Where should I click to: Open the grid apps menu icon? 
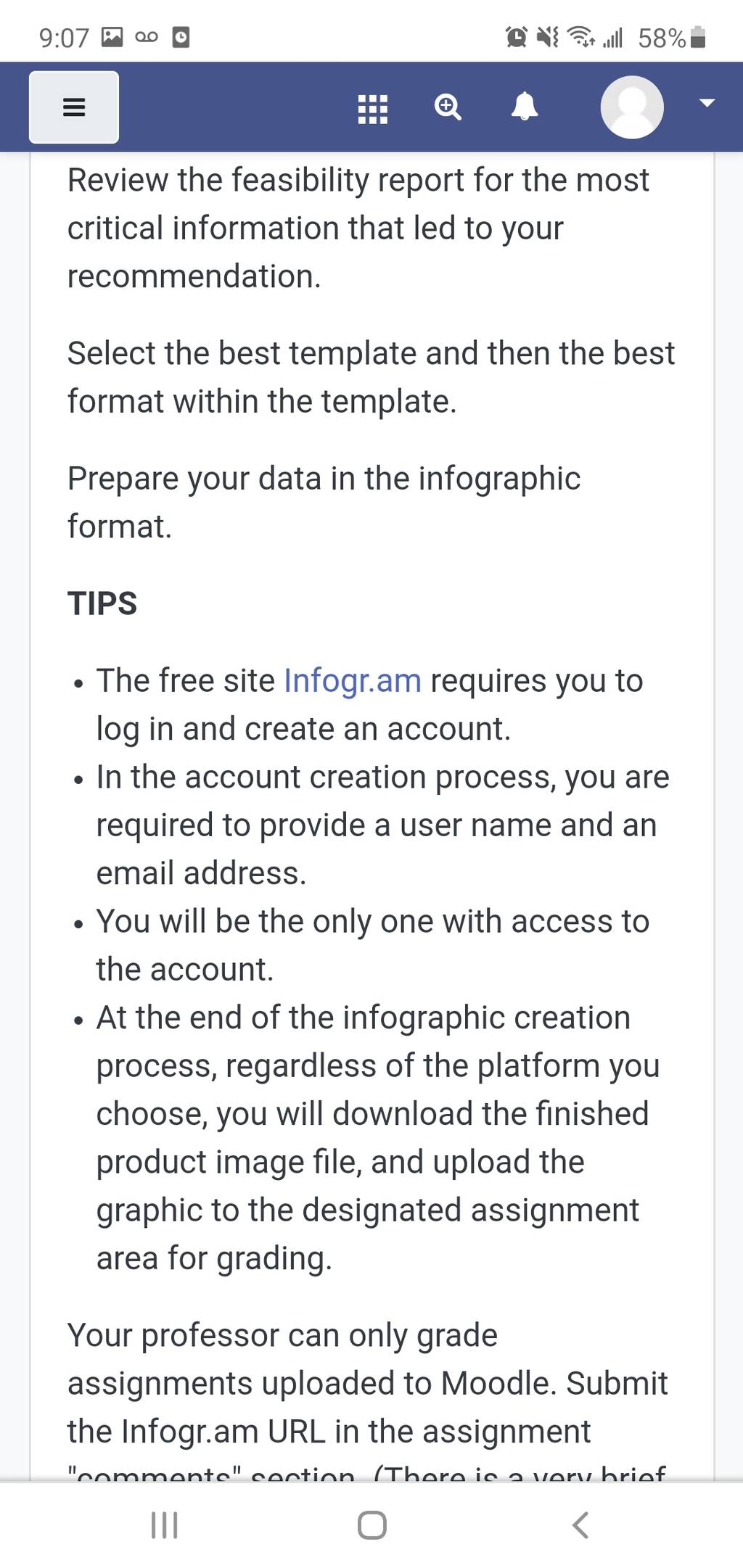(373, 109)
